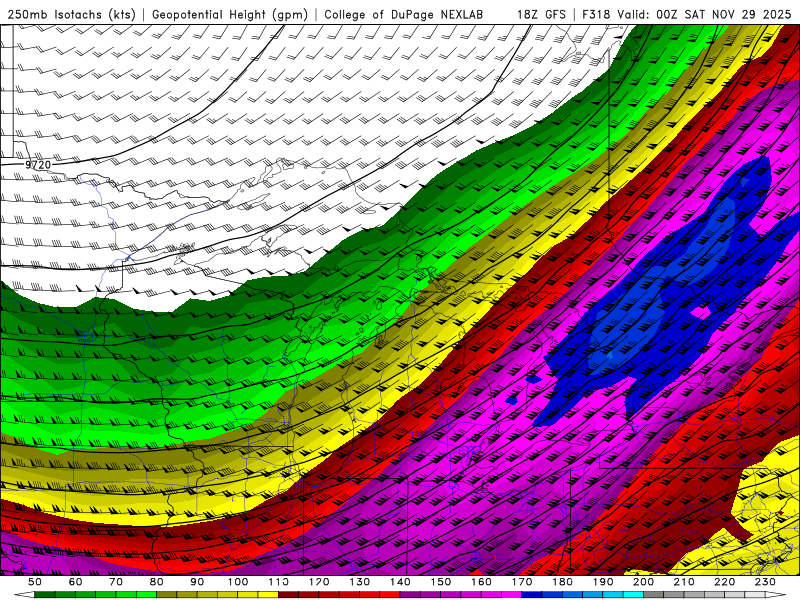The image size is (800, 600).
Task: Click the '9720' height contour label
Action: 38,165
